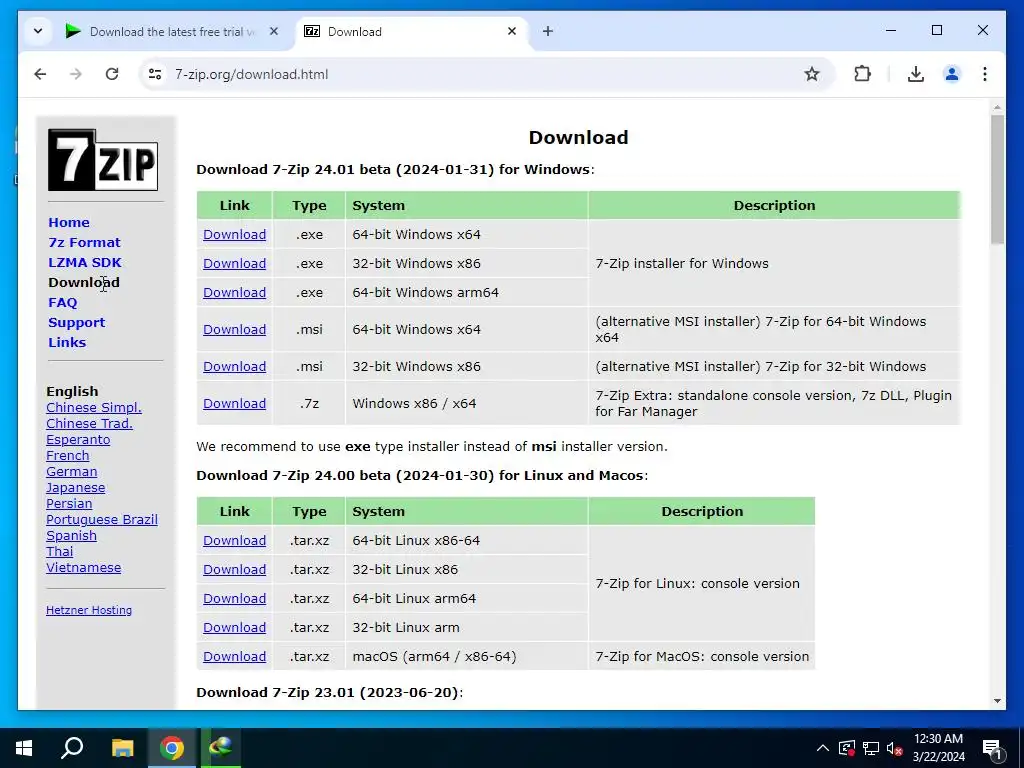Download .exe for 64-bit Windows arm64
The width and height of the screenshot is (1024, 768).
(x=234, y=293)
